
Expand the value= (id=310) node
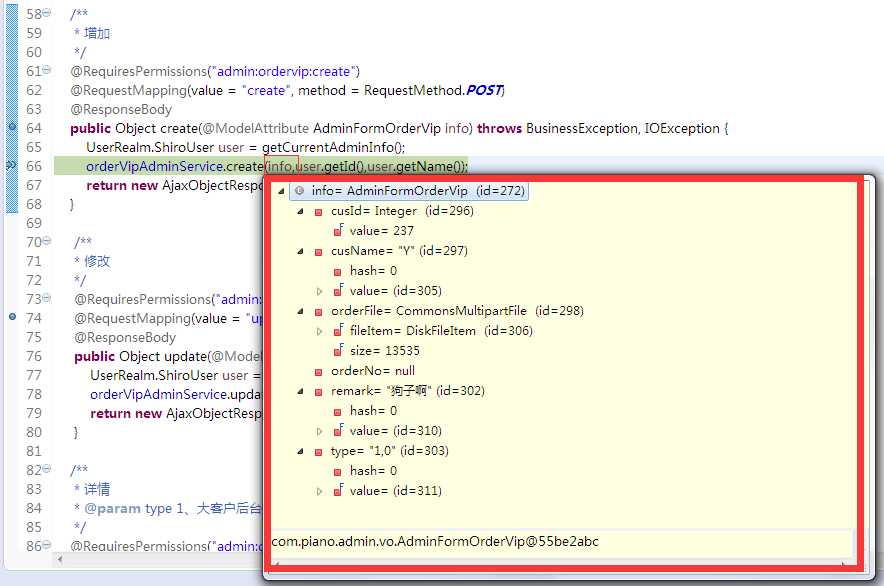point(319,431)
